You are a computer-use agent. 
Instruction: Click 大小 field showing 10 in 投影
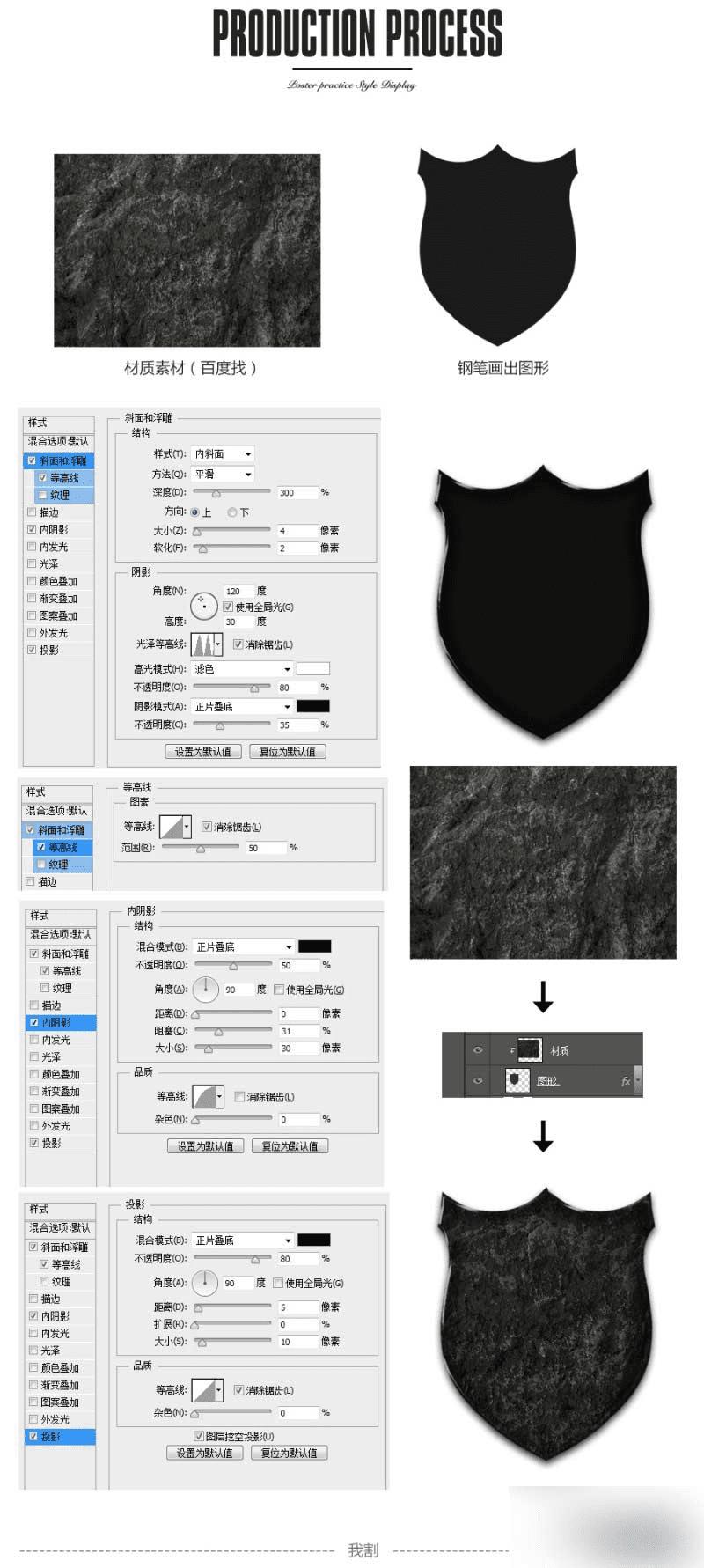click(x=297, y=1342)
